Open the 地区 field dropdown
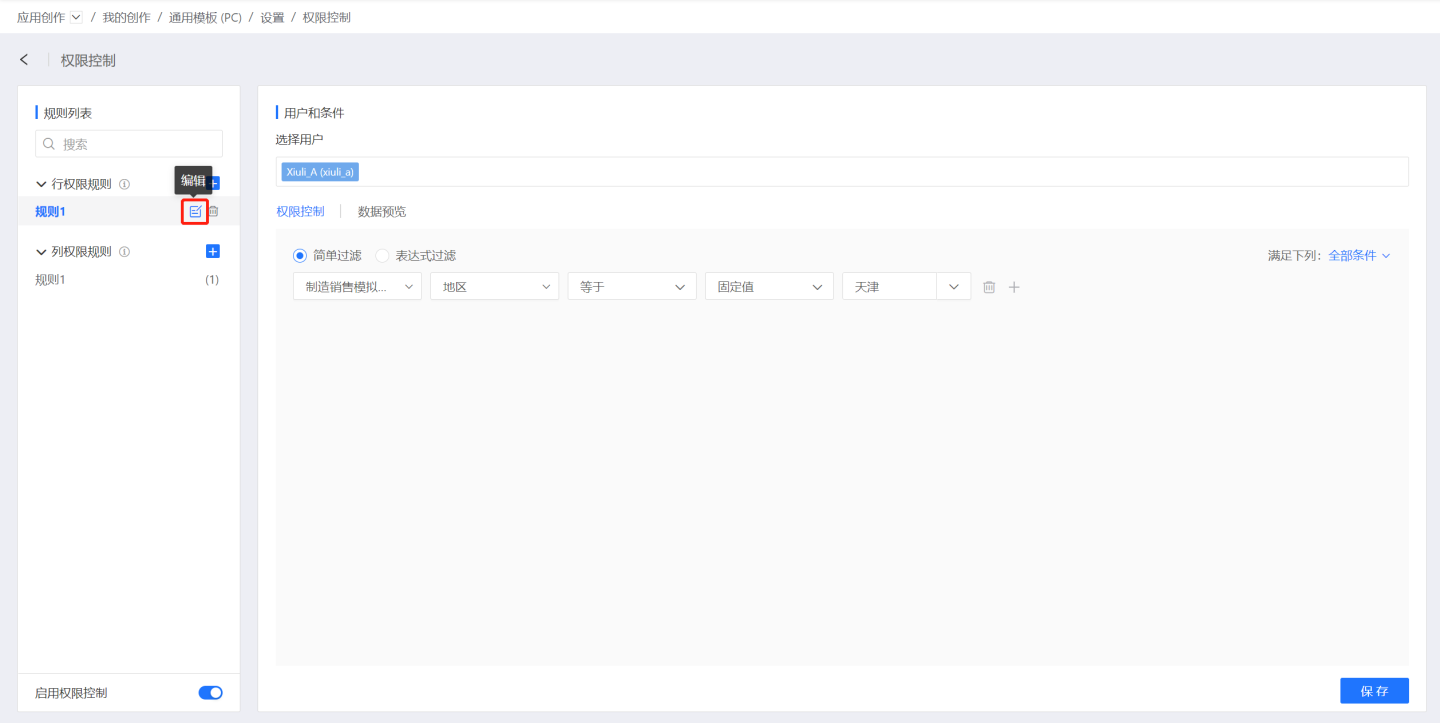The height and width of the screenshot is (723, 1440). tap(494, 287)
